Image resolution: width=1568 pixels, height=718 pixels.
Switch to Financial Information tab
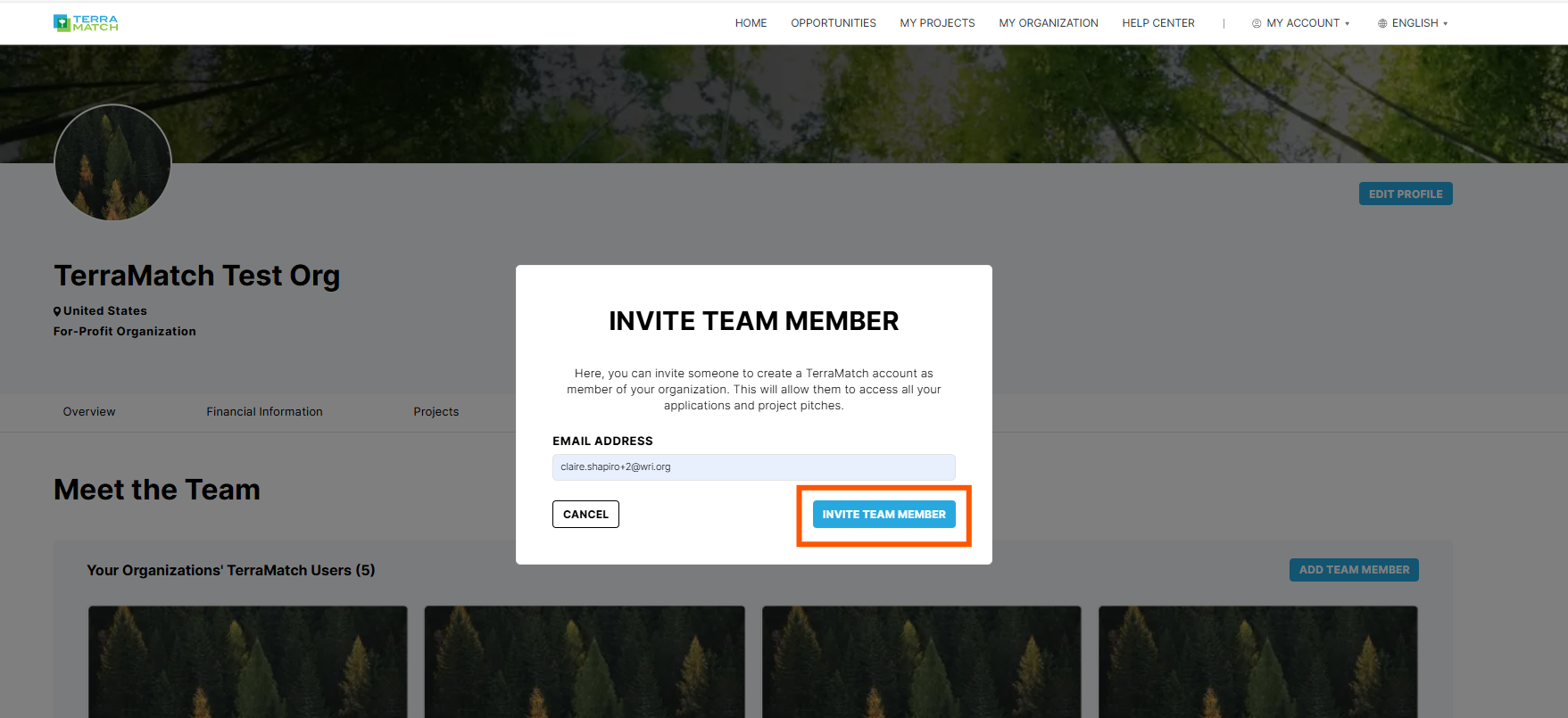tap(264, 412)
